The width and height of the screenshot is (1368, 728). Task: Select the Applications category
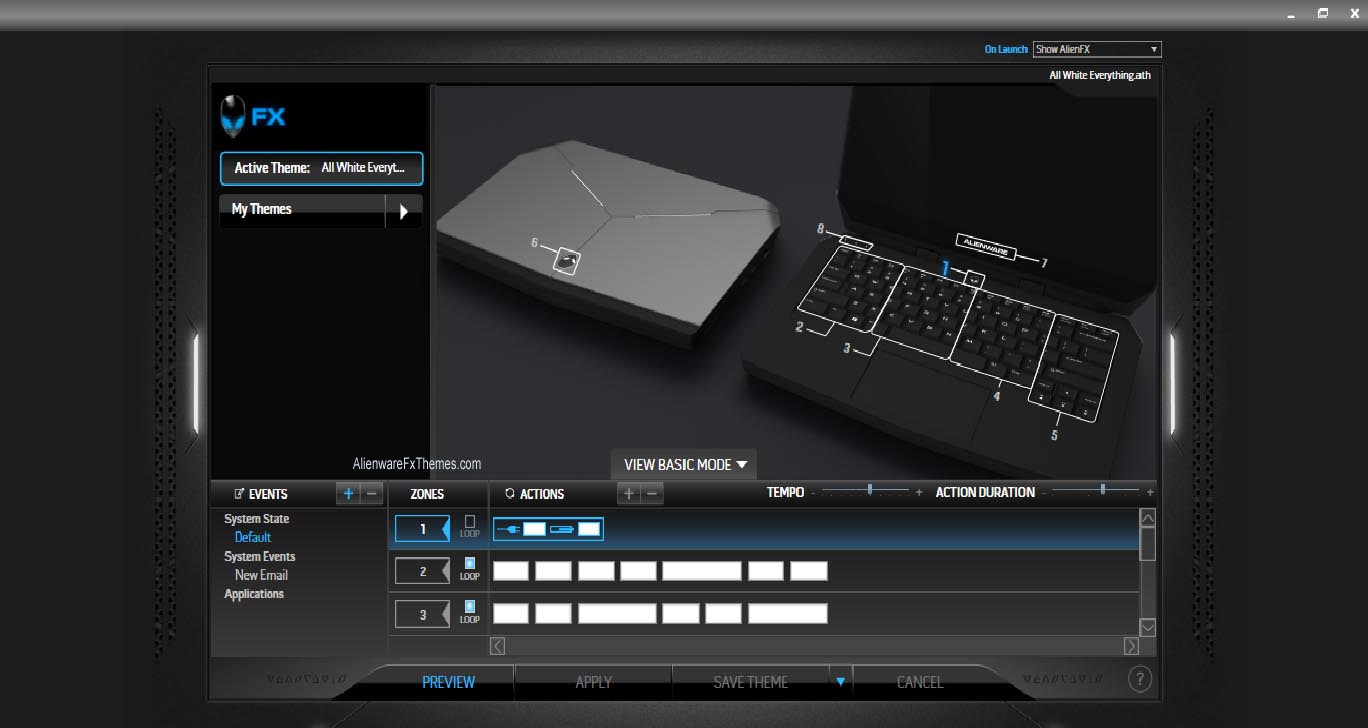coord(254,594)
